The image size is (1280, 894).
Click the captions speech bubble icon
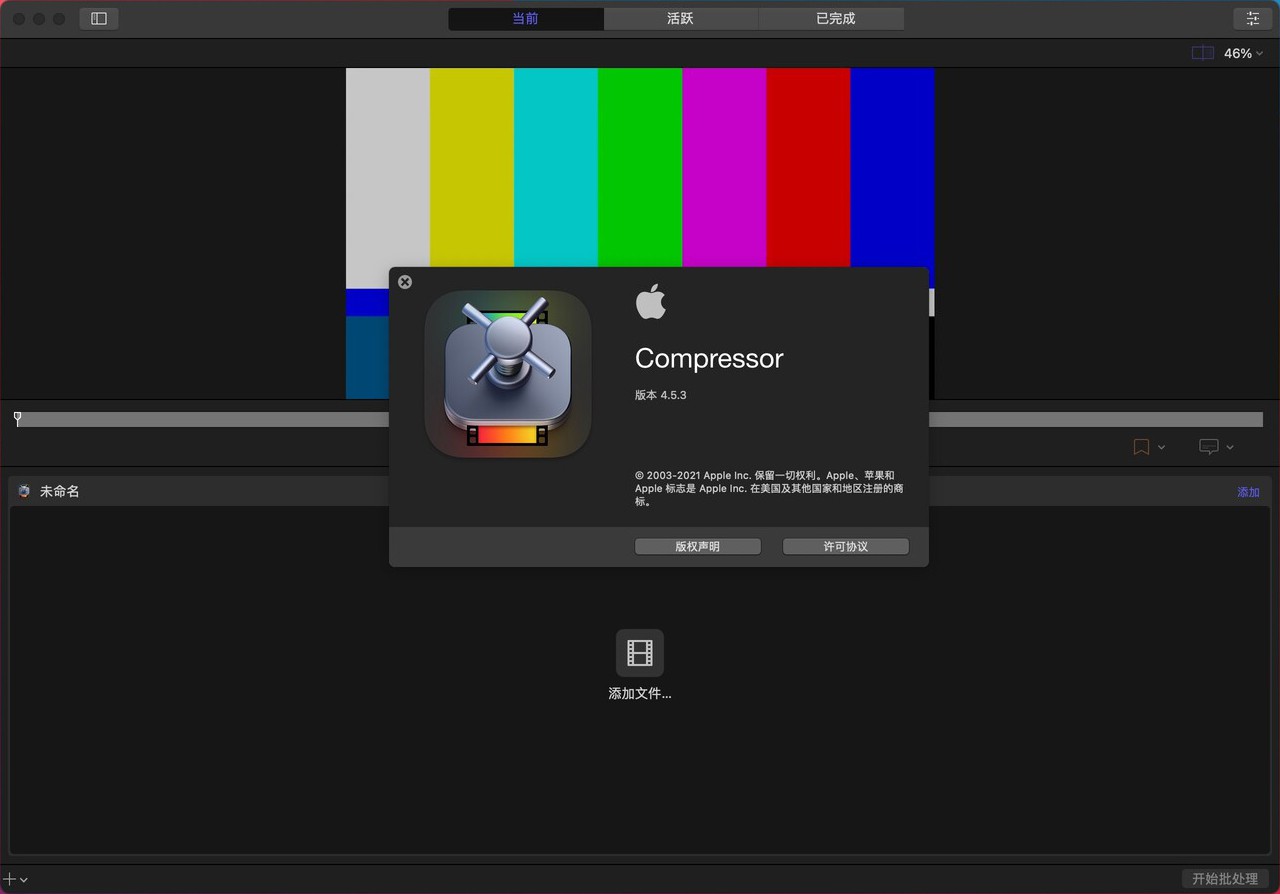click(1209, 447)
